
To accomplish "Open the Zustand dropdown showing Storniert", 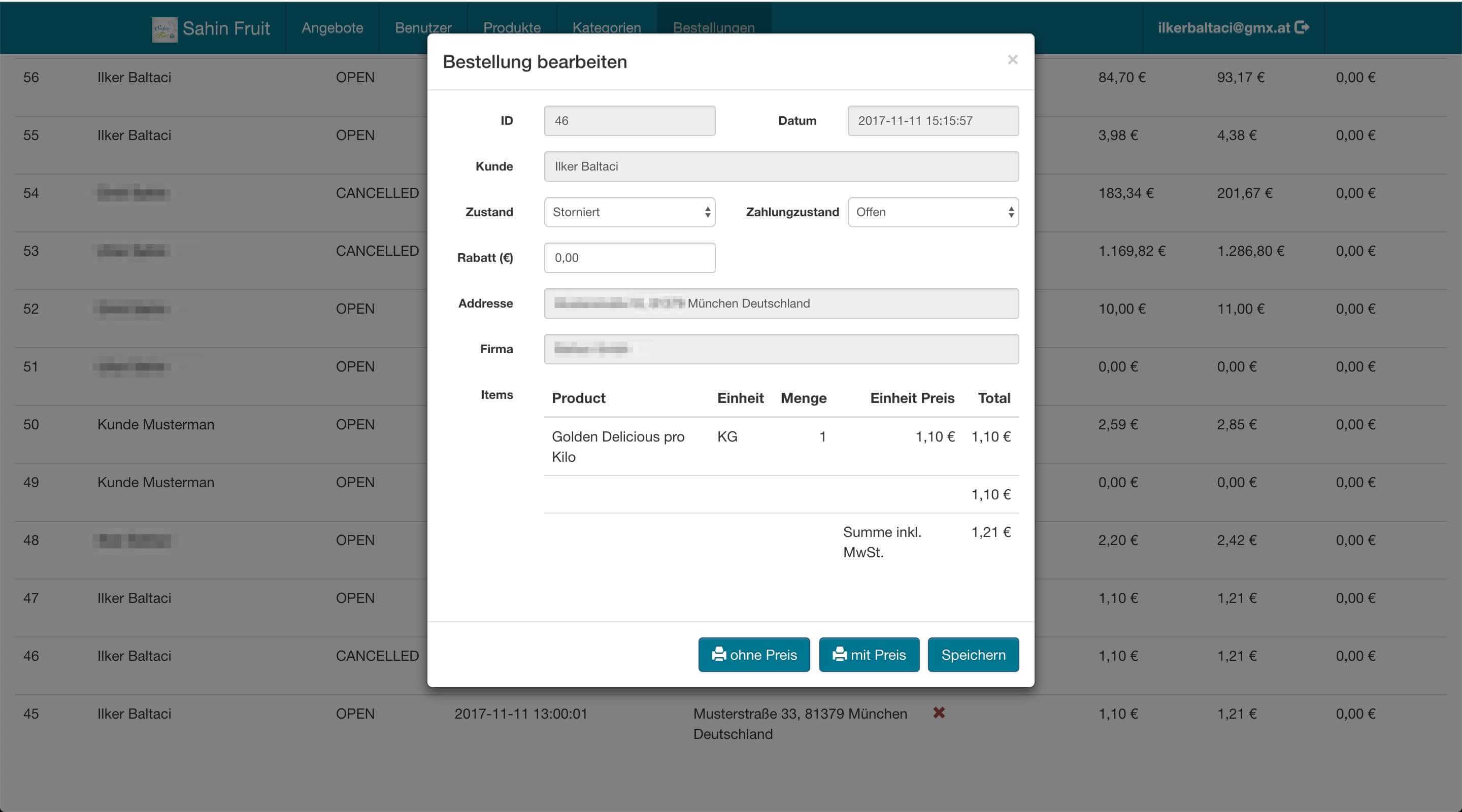I will pyautogui.click(x=629, y=212).
